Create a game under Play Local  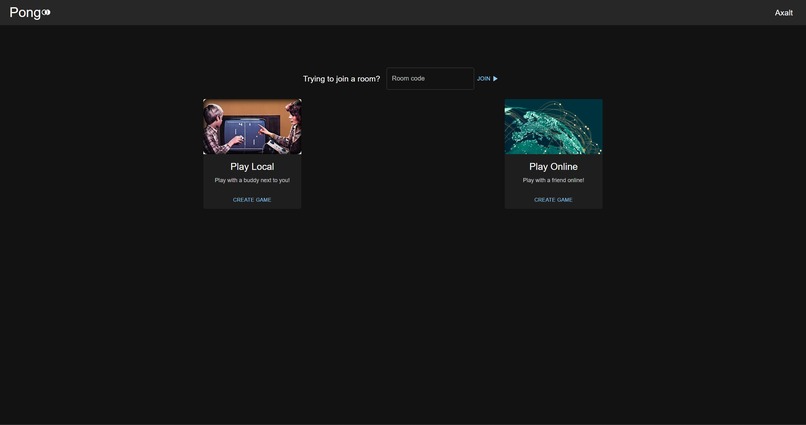(252, 200)
